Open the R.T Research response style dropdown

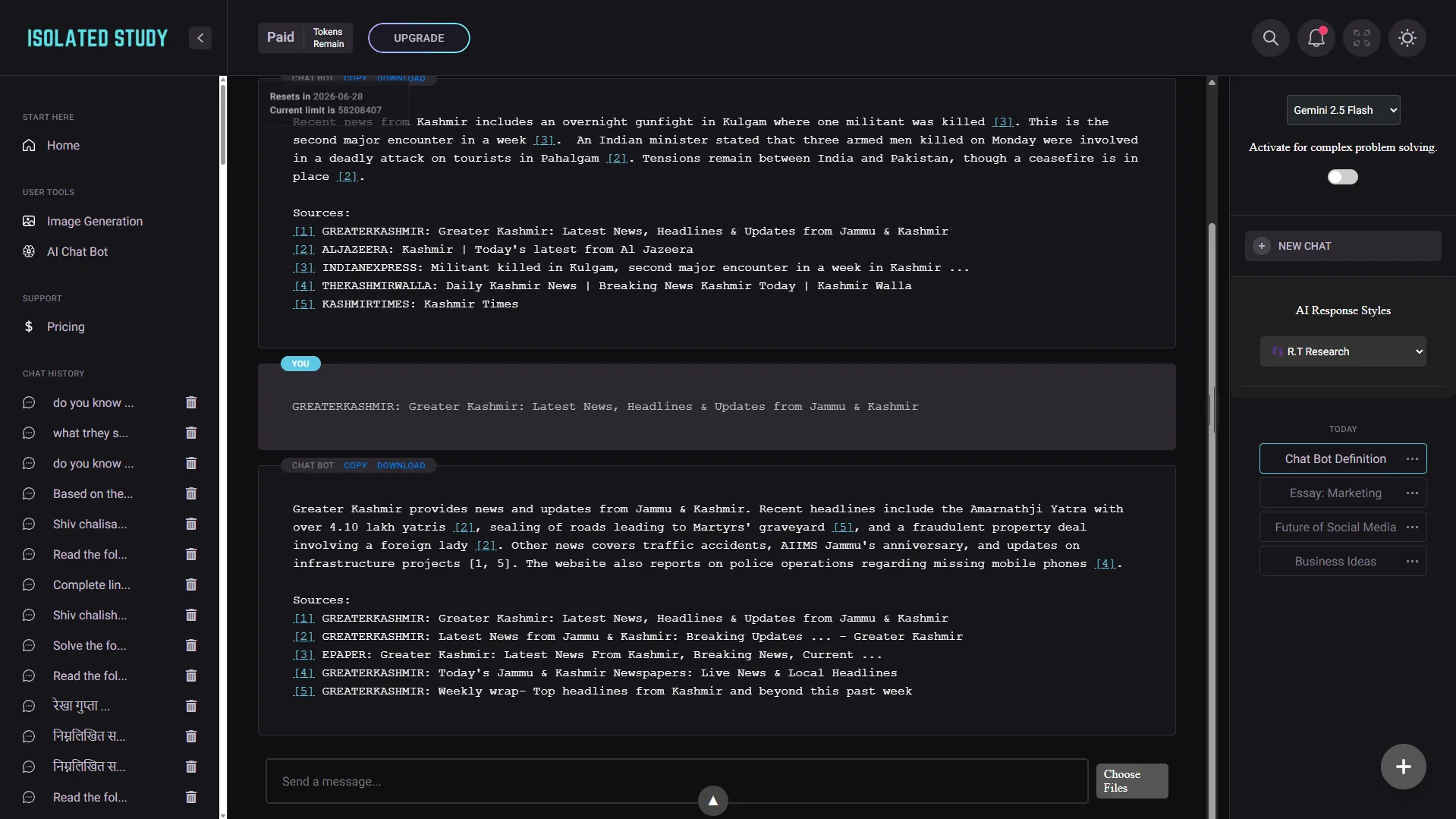[x=1343, y=351]
